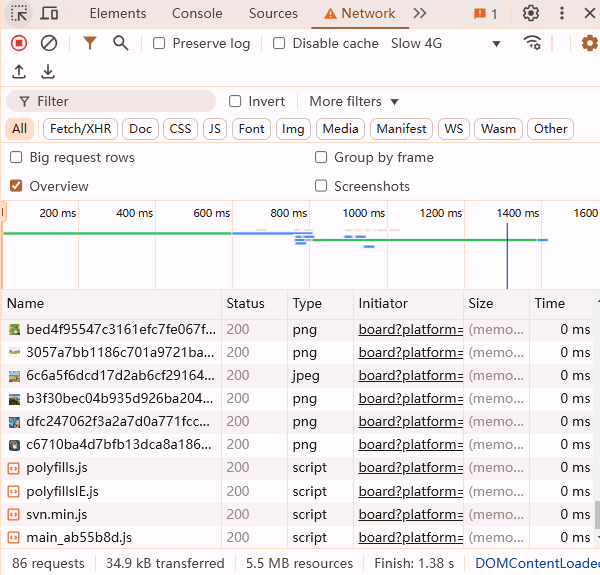Open network conditions wifi icon
The height and width of the screenshot is (575, 600).
coord(532,43)
